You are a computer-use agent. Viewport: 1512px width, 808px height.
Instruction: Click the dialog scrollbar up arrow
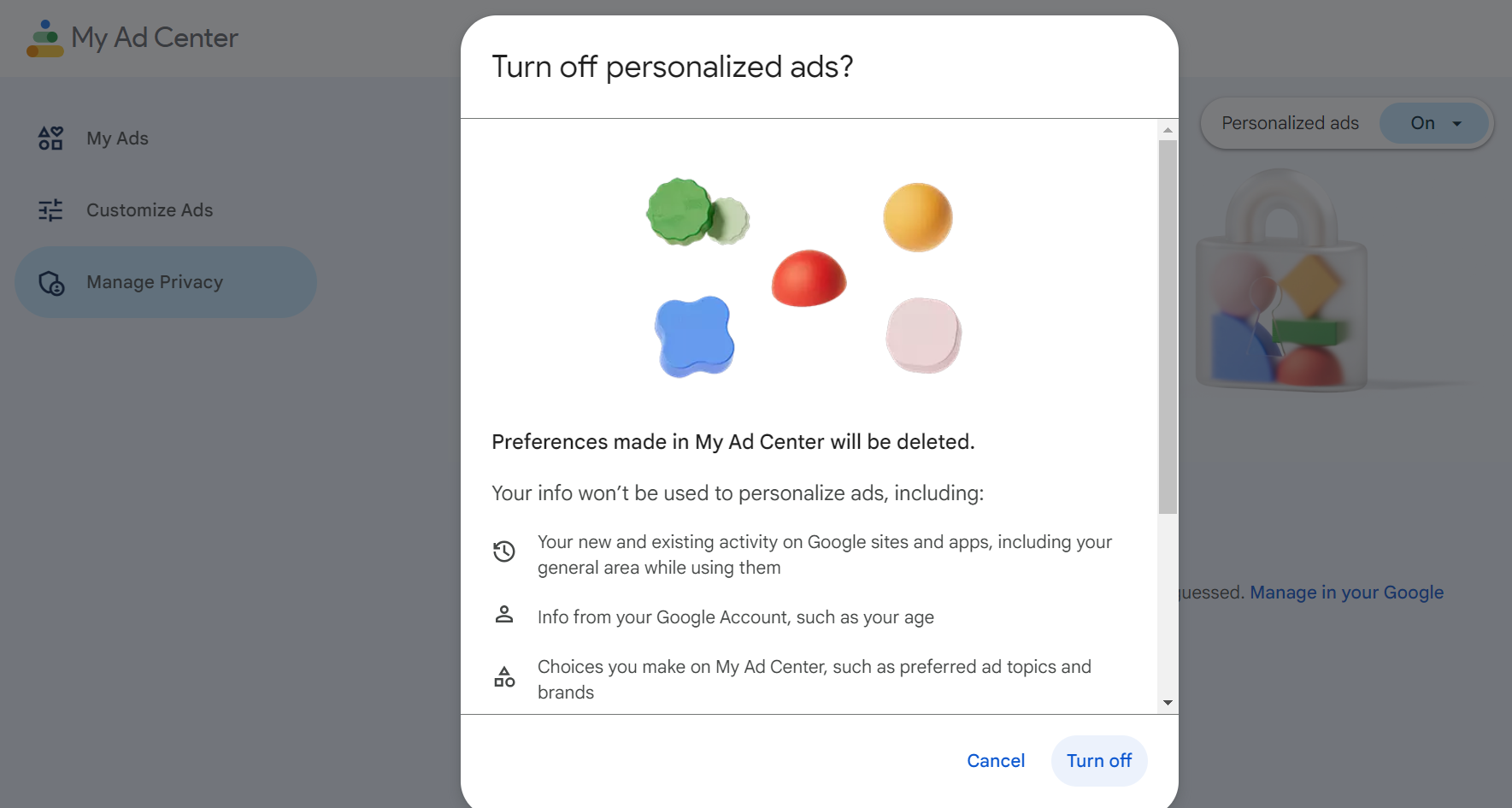[x=1168, y=130]
